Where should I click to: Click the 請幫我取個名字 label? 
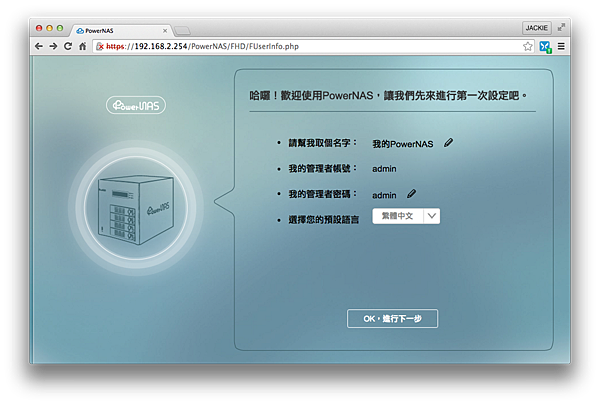click(x=323, y=143)
